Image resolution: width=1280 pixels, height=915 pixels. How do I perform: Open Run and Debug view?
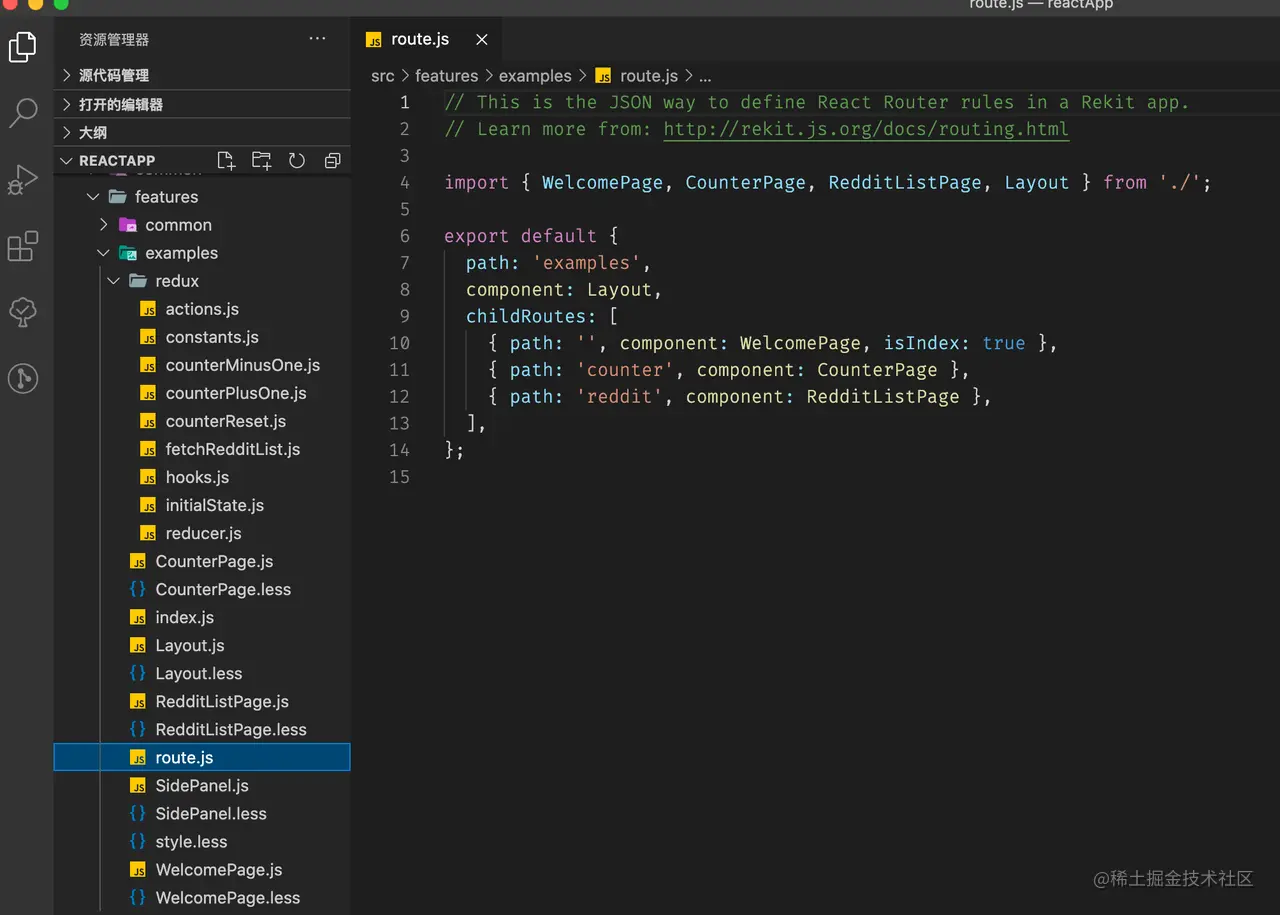click(x=23, y=179)
